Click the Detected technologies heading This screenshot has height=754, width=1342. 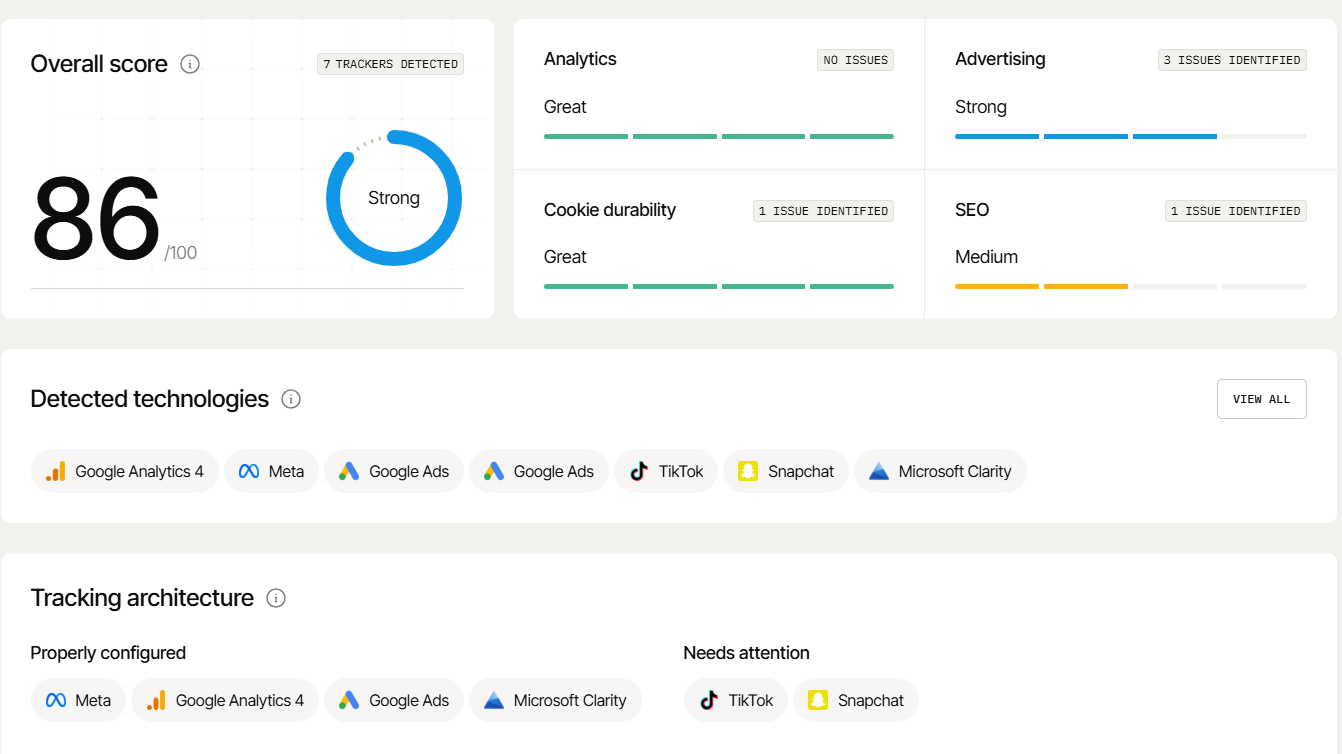(x=150, y=399)
